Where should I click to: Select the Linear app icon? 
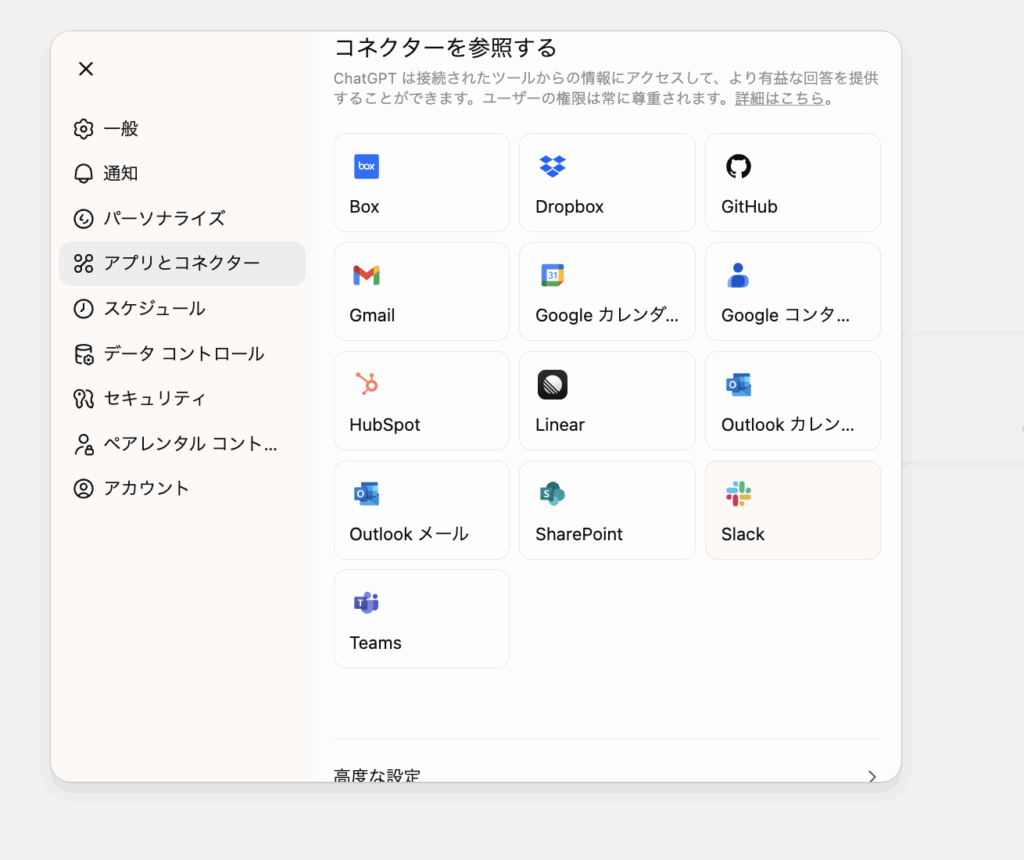click(552, 384)
